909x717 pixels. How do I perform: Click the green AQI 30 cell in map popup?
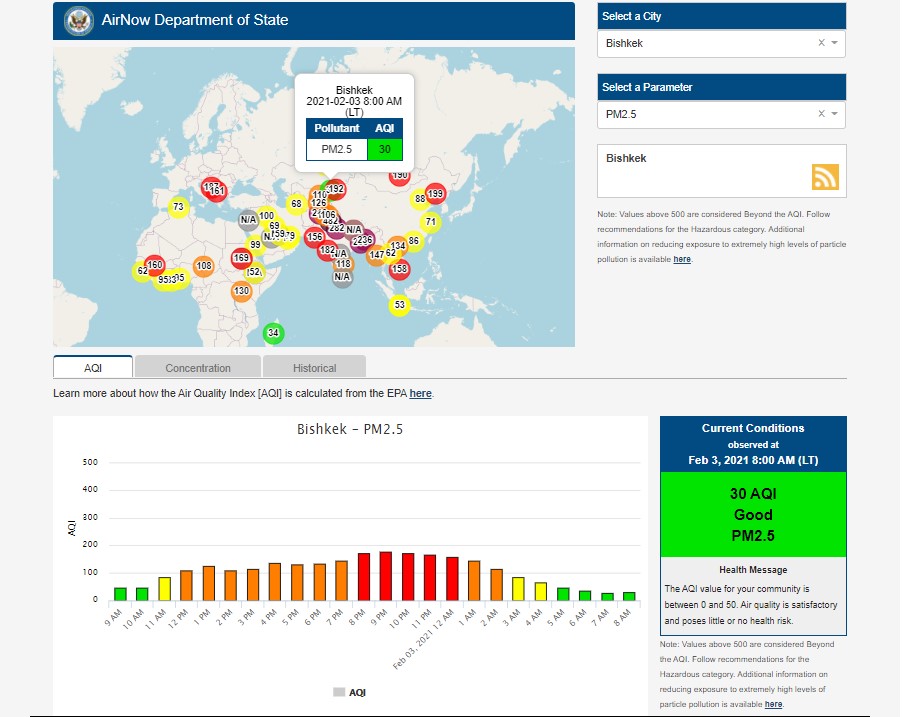[384, 149]
